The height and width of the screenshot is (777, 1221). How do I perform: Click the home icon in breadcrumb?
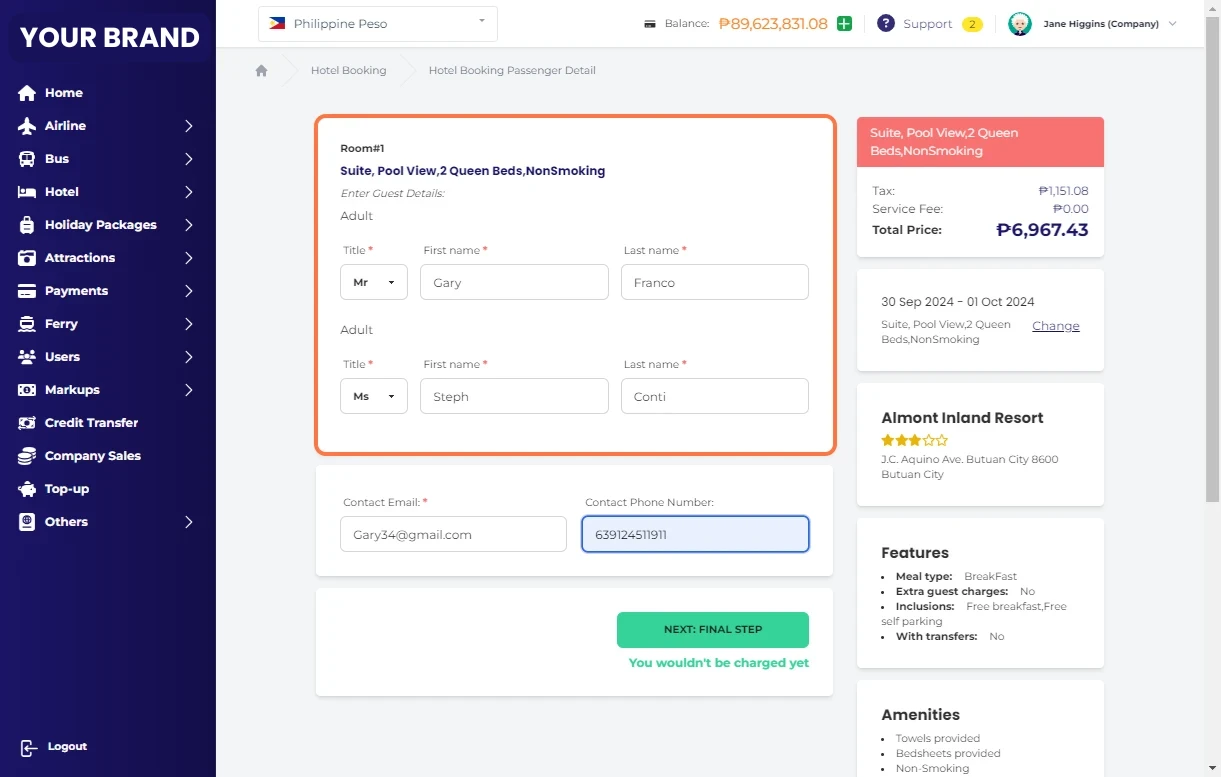tap(261, 71)
